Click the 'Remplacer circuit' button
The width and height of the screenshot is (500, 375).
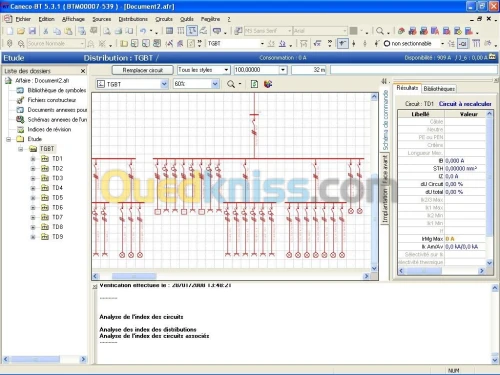pos(143,70)
